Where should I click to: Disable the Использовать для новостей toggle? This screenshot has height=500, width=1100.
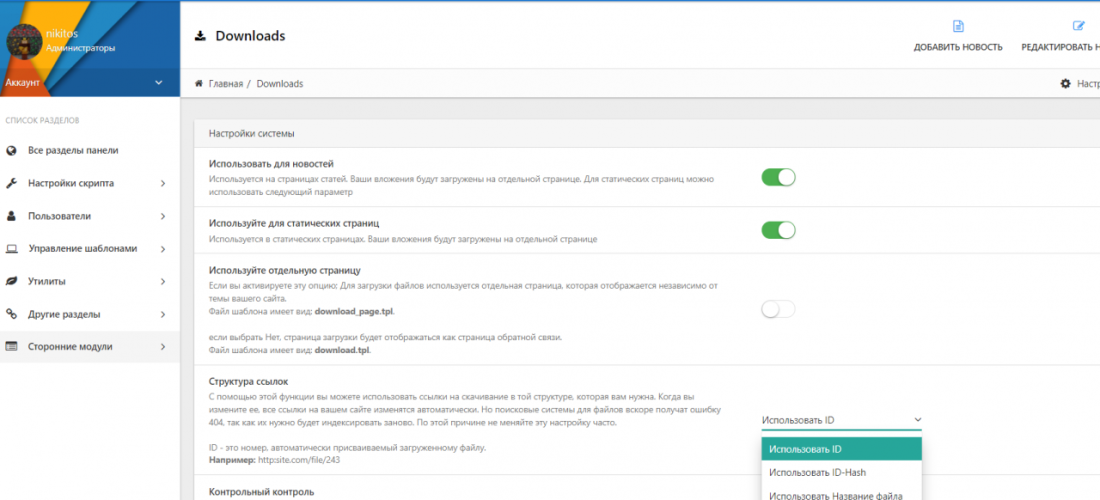click(x=778, y=177)
